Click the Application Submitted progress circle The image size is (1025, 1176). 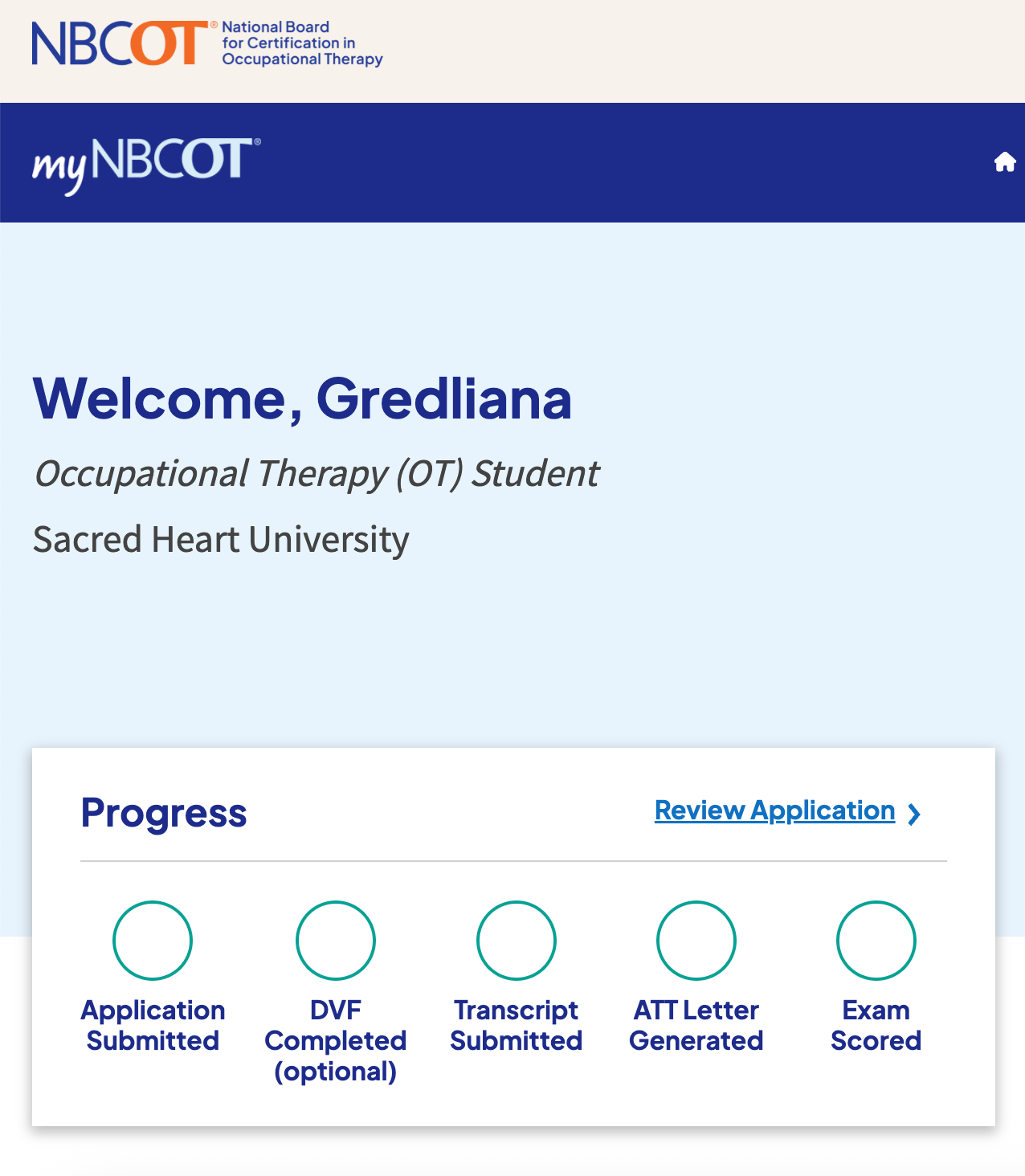(153, 941)
